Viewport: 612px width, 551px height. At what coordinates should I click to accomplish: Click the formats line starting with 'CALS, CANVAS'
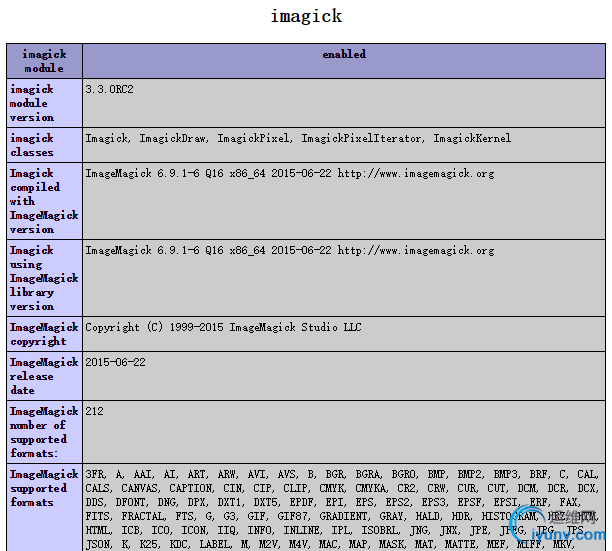pyautogui.click(x=342, y=489)
